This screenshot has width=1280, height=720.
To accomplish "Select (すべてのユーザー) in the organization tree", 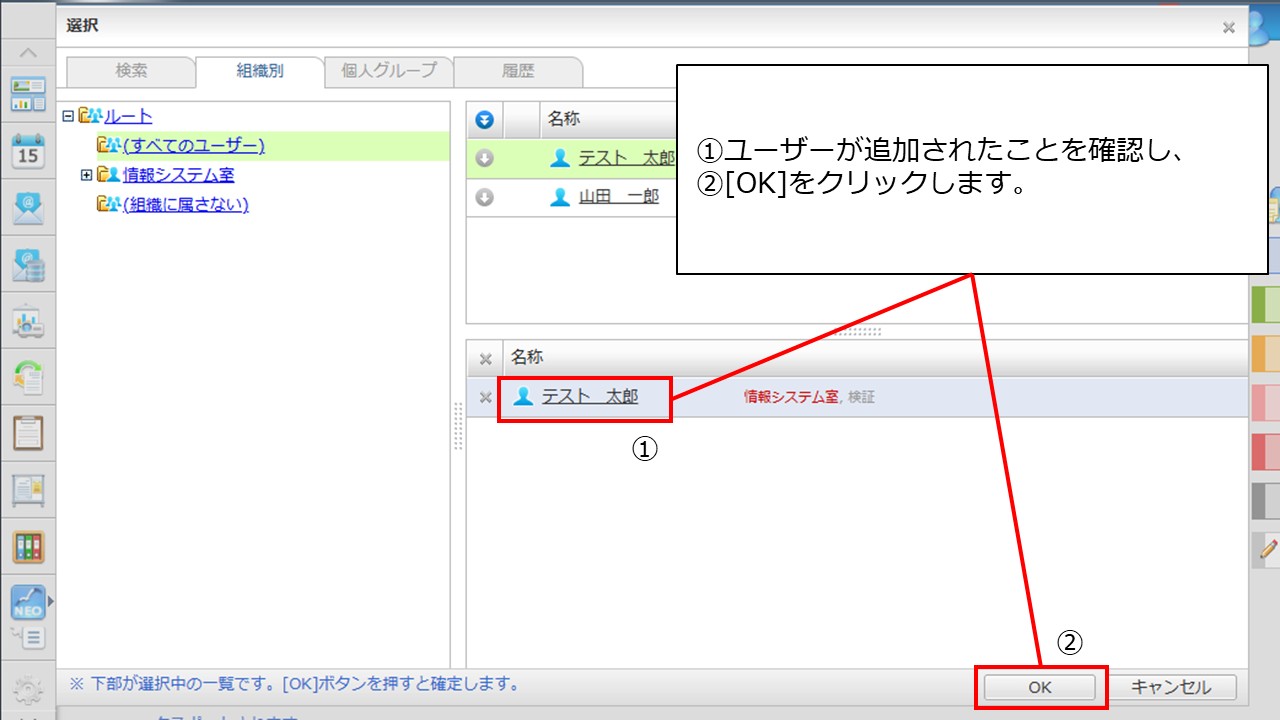I will click(194, 146).
